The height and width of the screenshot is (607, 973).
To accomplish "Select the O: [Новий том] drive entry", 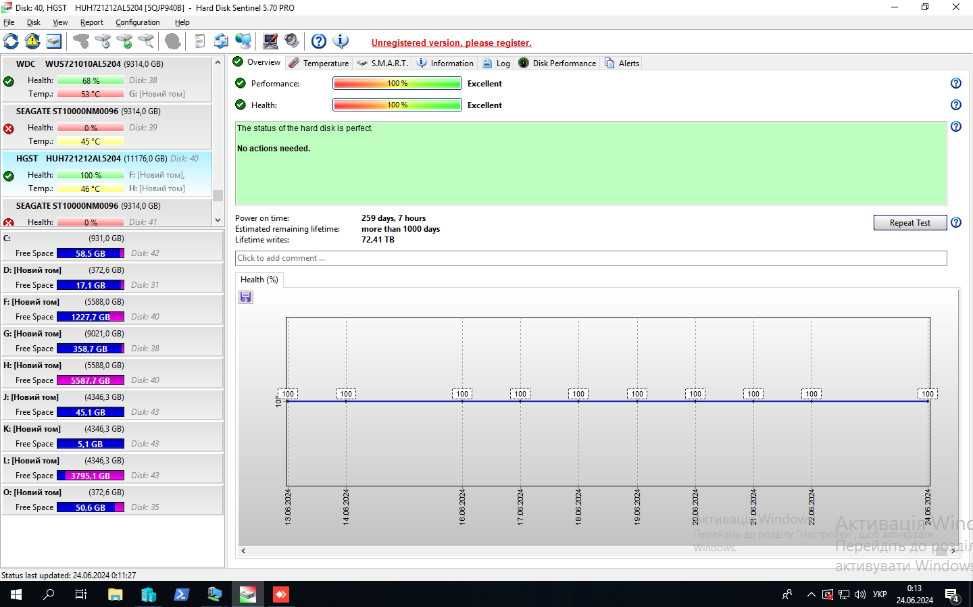I will 112,500.
